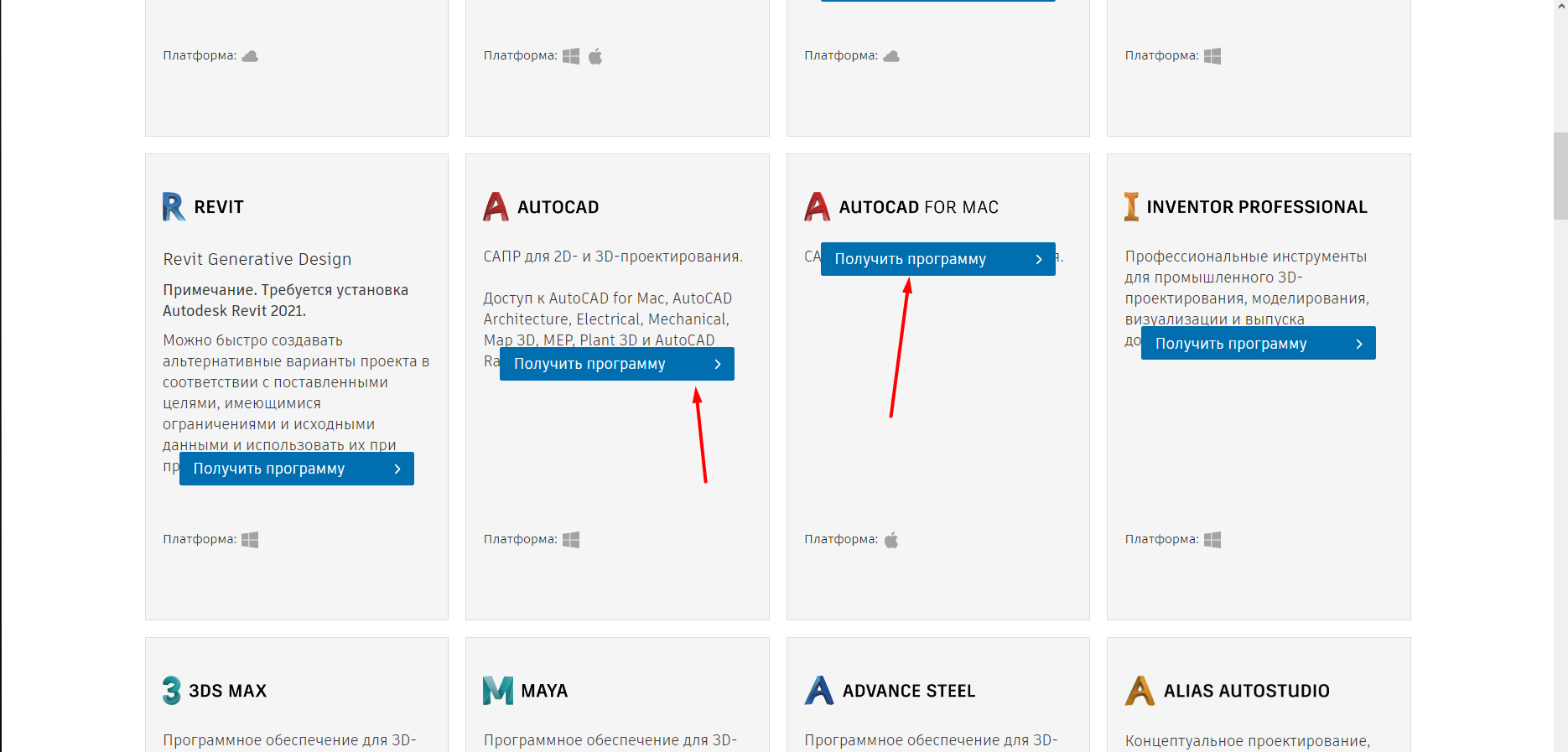
Task: Click the Apple platform icon in AutoCAD for Mac card
Action: click(891, 540)
